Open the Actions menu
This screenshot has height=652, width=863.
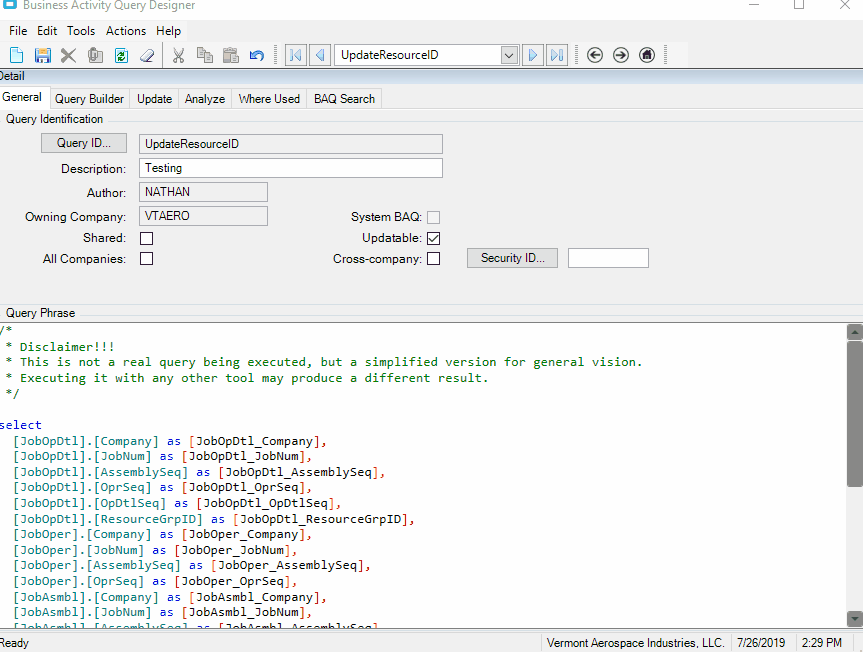126,31
